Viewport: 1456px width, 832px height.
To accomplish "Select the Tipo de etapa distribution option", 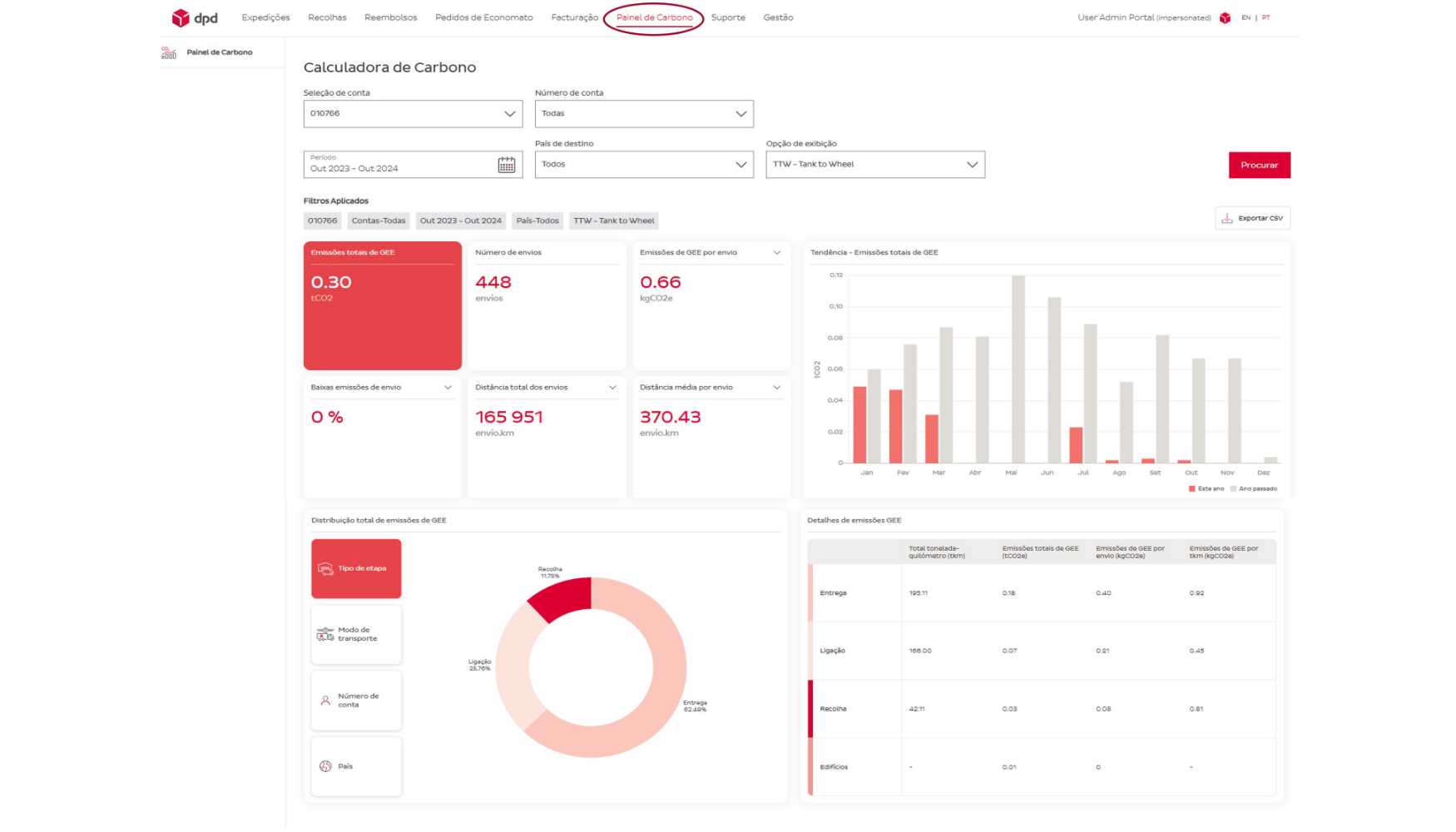I will (356, 568).
